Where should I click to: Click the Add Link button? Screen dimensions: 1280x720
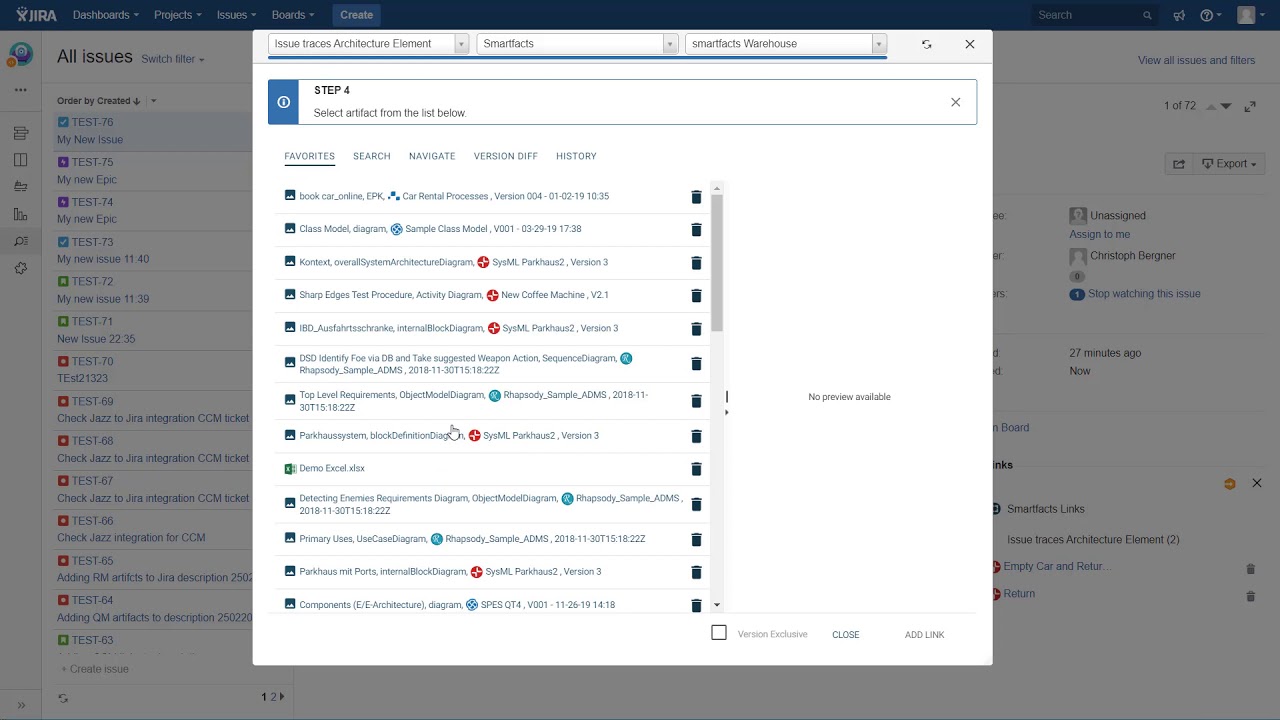(924, 635)
